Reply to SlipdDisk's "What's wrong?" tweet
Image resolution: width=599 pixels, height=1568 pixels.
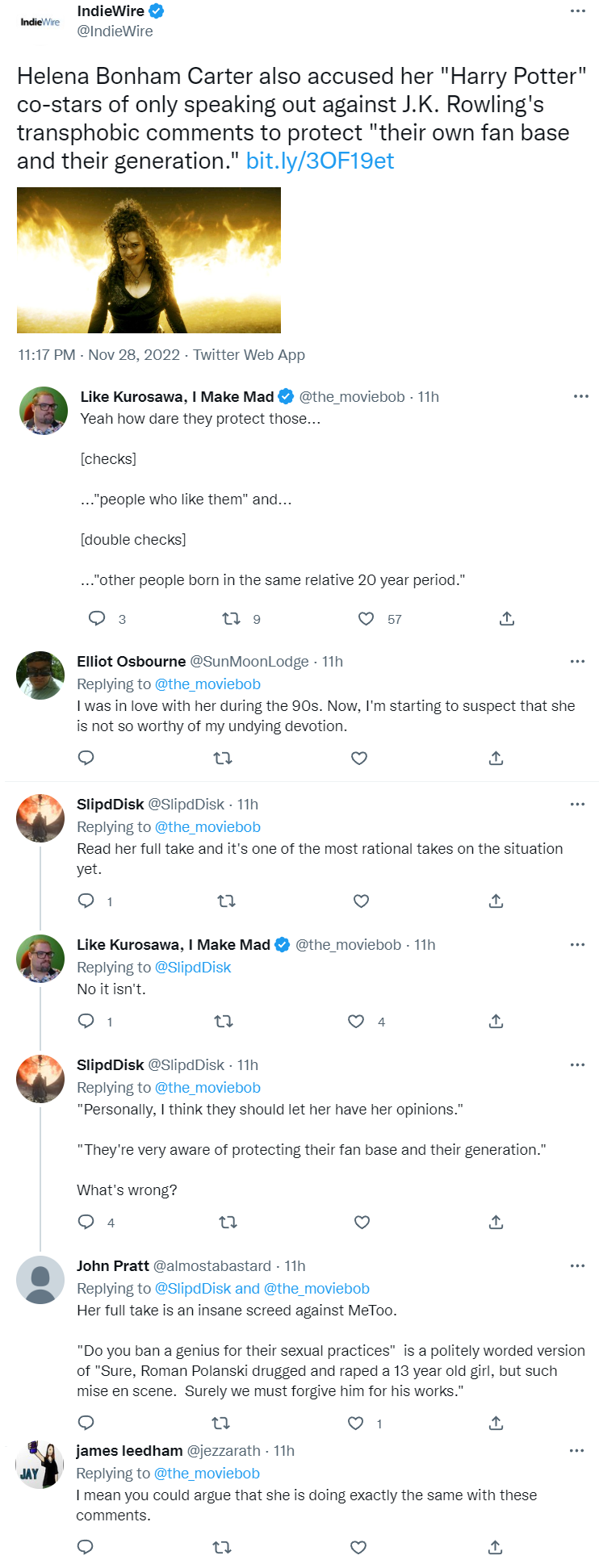click(86, 1222)
